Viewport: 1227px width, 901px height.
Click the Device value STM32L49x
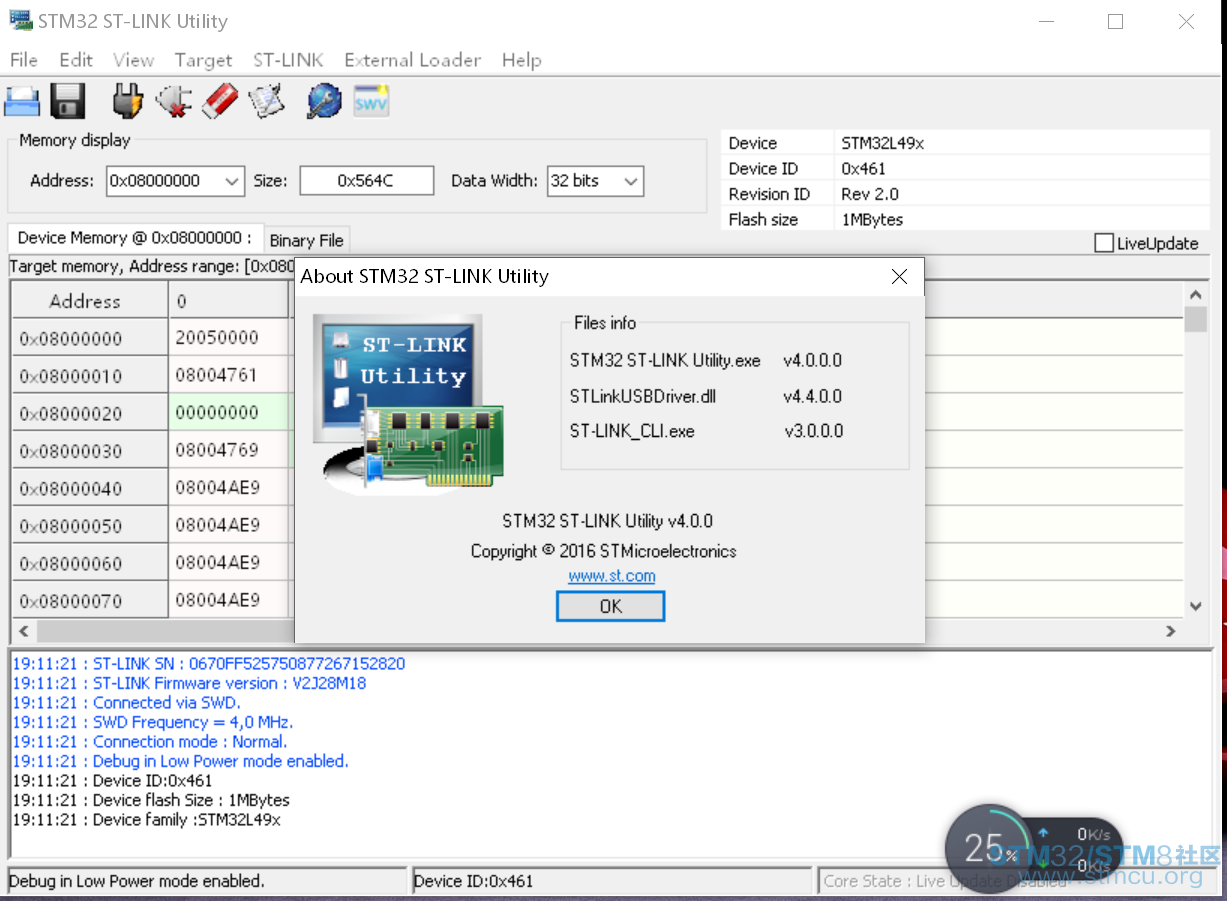[883, 143]
